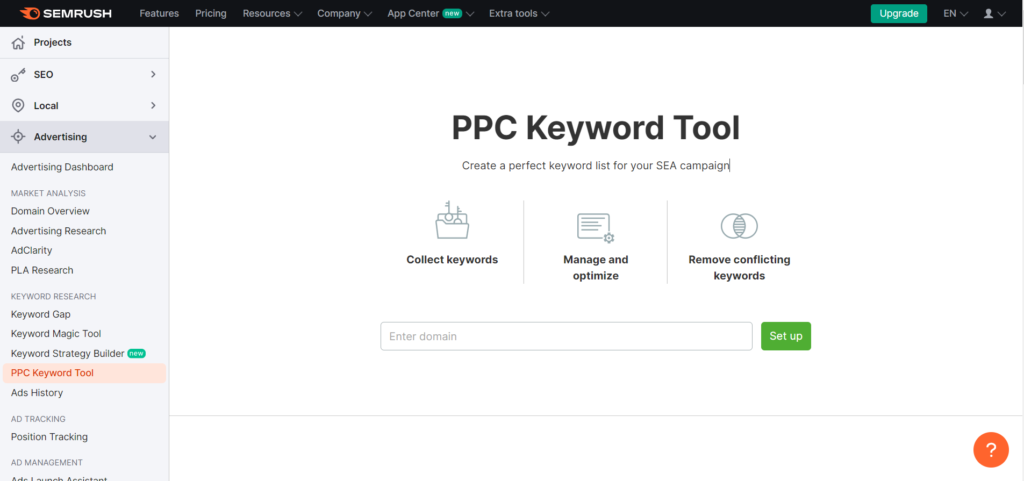Open Advertising Dashboard
Image resolution: width=1024 pixels, height=481 pixels.
[x=62, y=167]
